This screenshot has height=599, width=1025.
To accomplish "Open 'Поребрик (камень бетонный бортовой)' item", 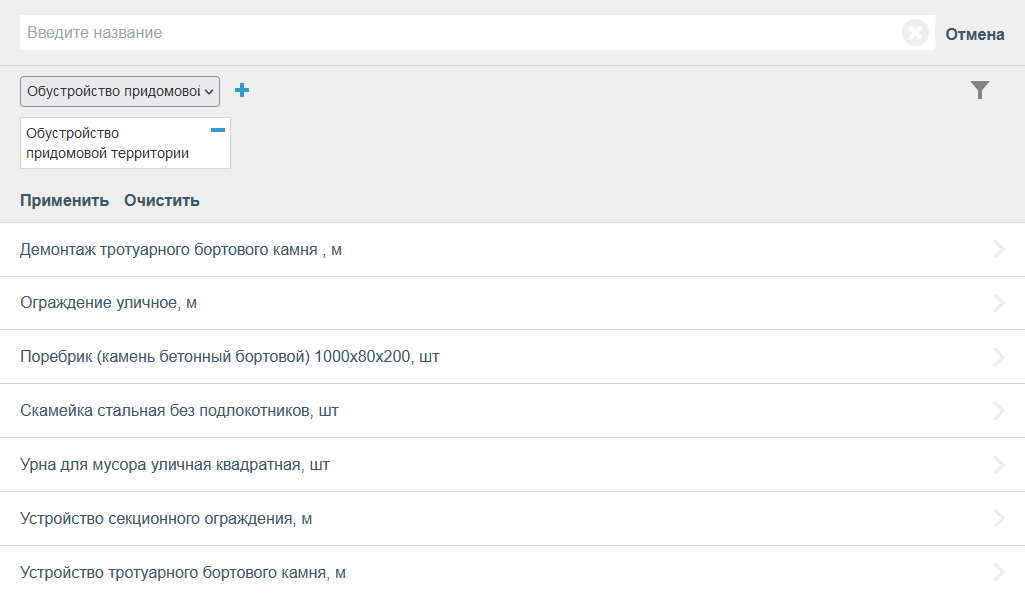I will click(x=229, y=357).
